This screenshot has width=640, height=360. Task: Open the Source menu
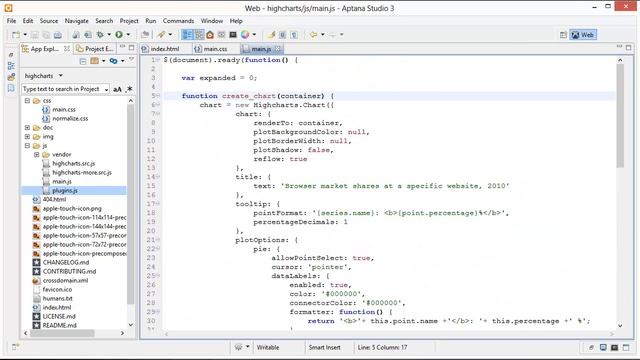tap(49, 21)
